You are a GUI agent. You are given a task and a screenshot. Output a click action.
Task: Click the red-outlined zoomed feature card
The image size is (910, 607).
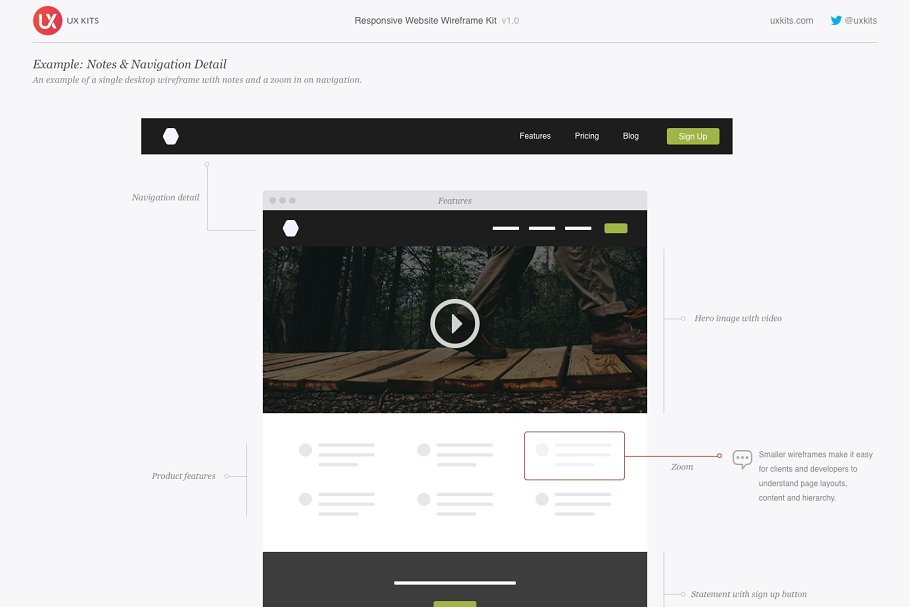(574, 454)
